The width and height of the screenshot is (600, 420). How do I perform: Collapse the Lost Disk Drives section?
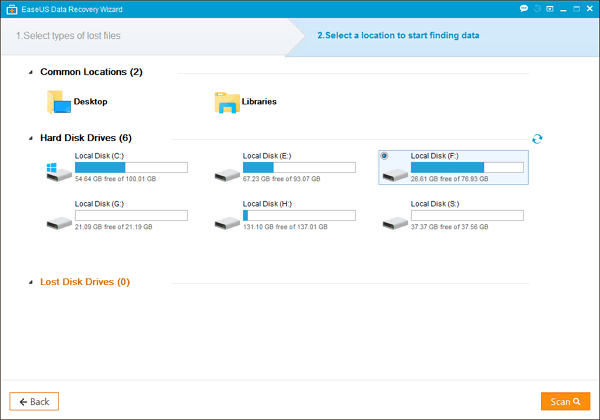31,282
